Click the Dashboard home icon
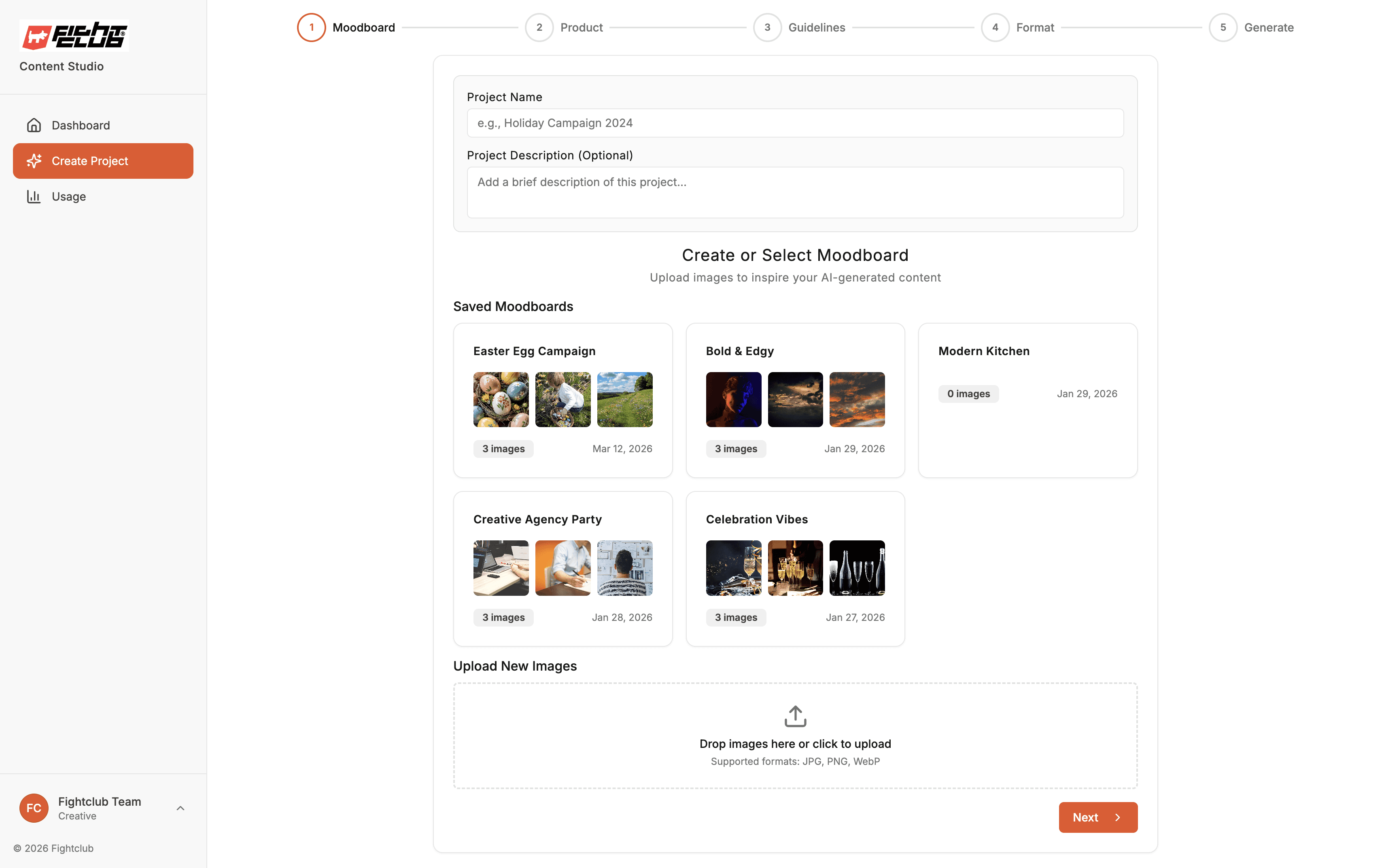The height and width of the screenshot is (868, 1384). [x=34, y=125]
